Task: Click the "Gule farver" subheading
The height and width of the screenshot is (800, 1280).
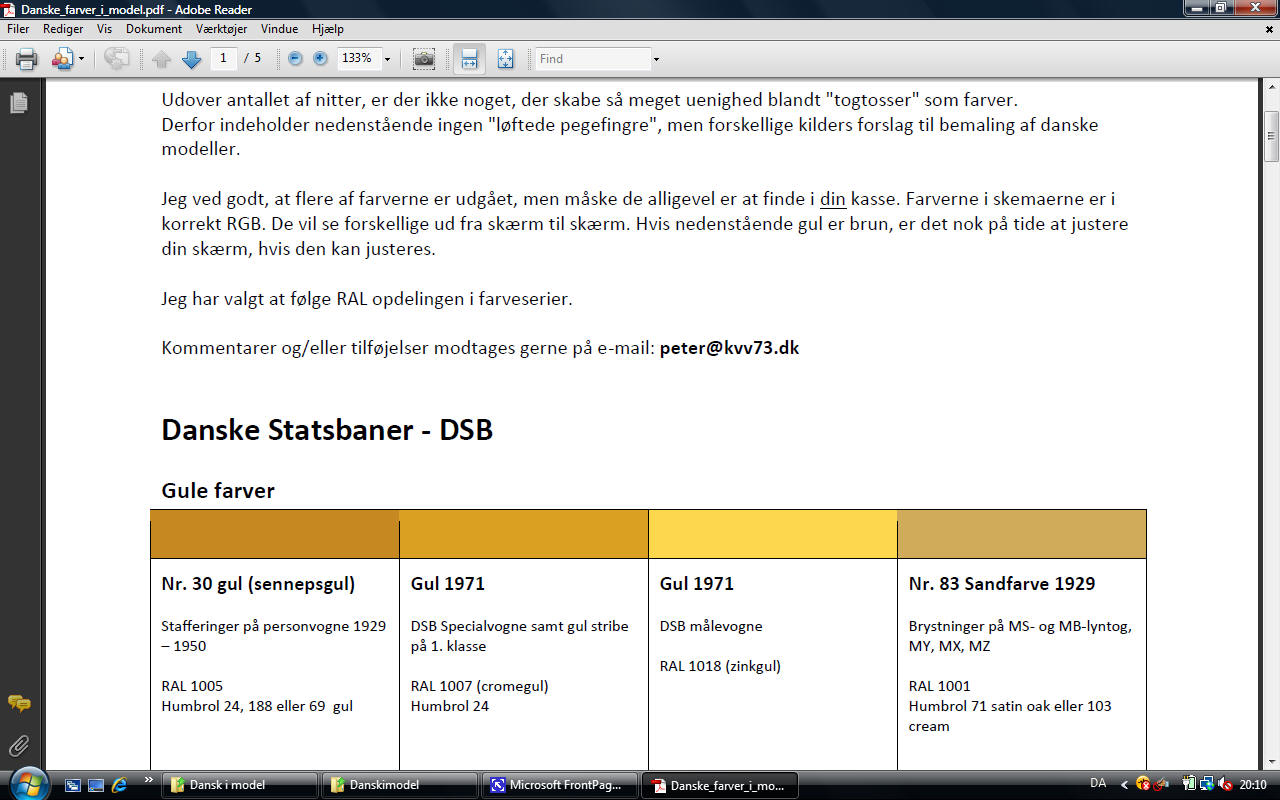Action: 218,490
